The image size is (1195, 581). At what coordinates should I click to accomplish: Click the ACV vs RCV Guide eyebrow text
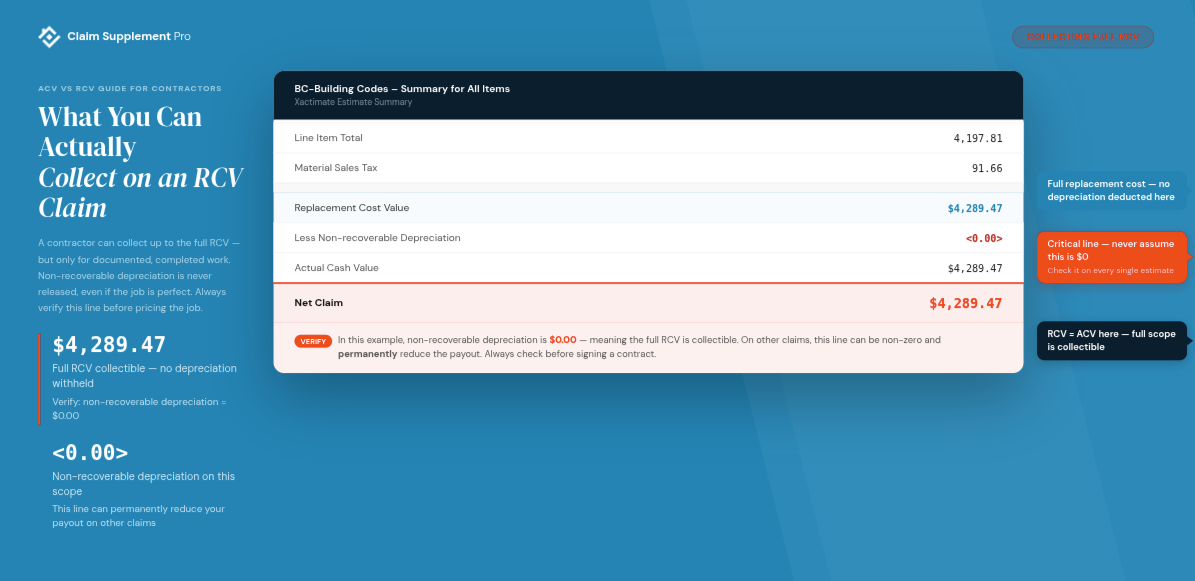(130, 88)
